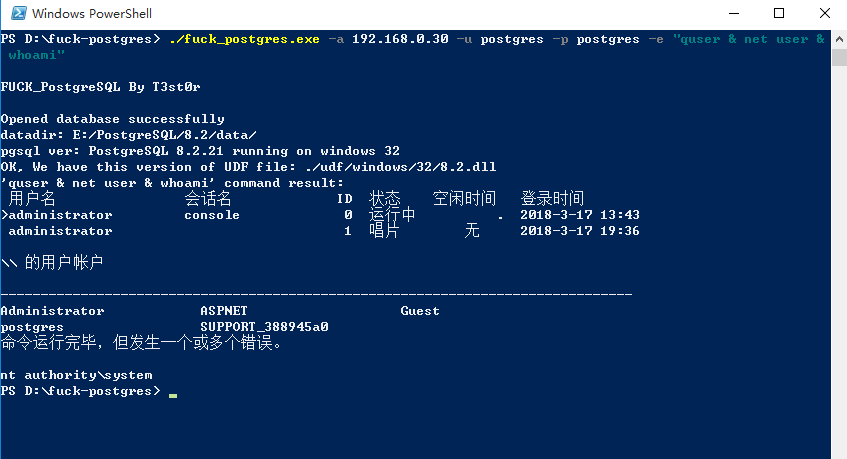Click 'FUCK_PostgreSQL By T3st0r' banner line

tap(100, 87)
